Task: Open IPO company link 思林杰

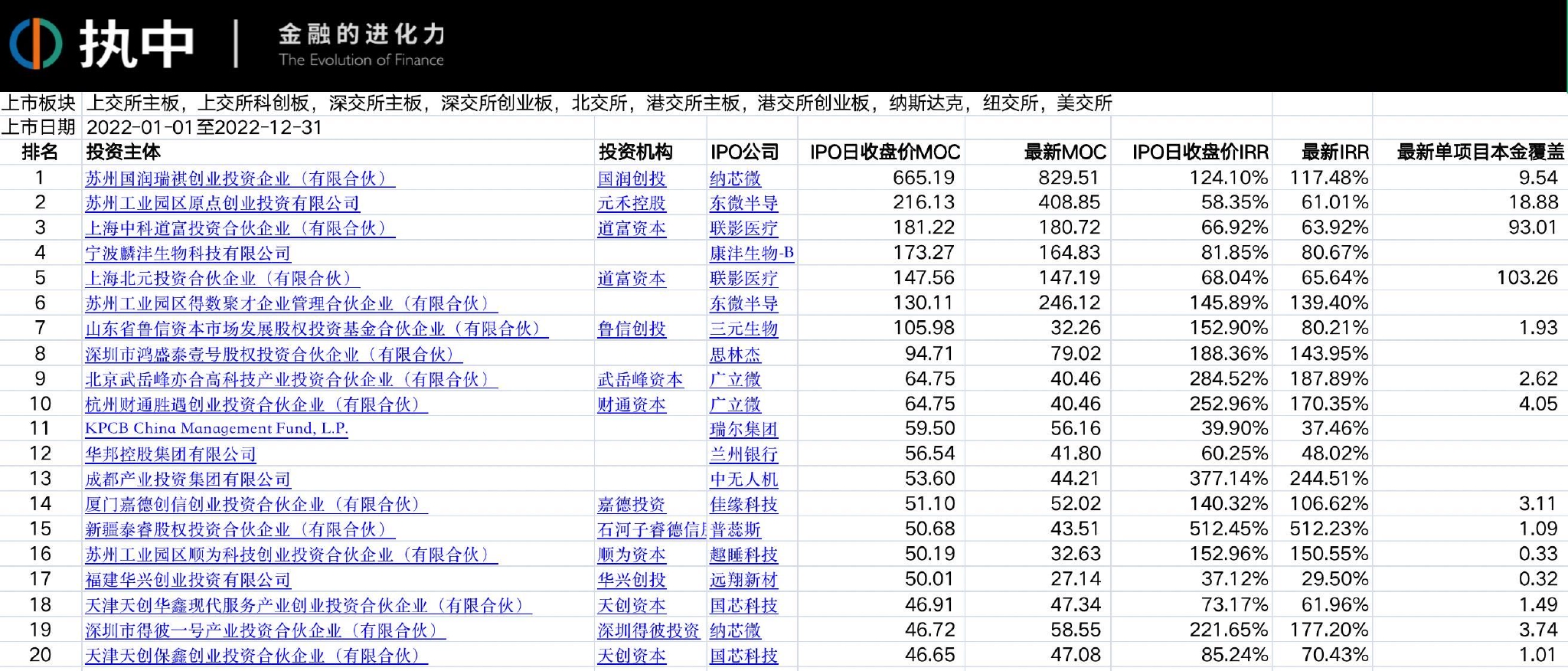Action: (735, 355)
